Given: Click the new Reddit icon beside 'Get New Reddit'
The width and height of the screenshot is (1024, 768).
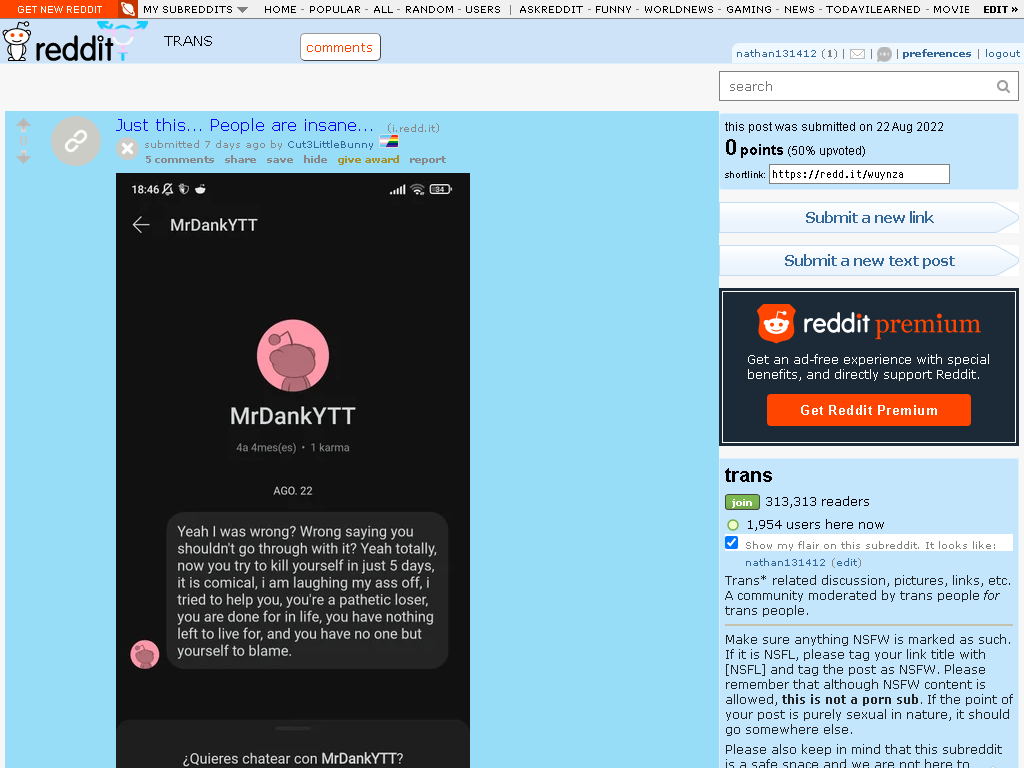Looking at the screenshot, I should [x=127, y=9].
